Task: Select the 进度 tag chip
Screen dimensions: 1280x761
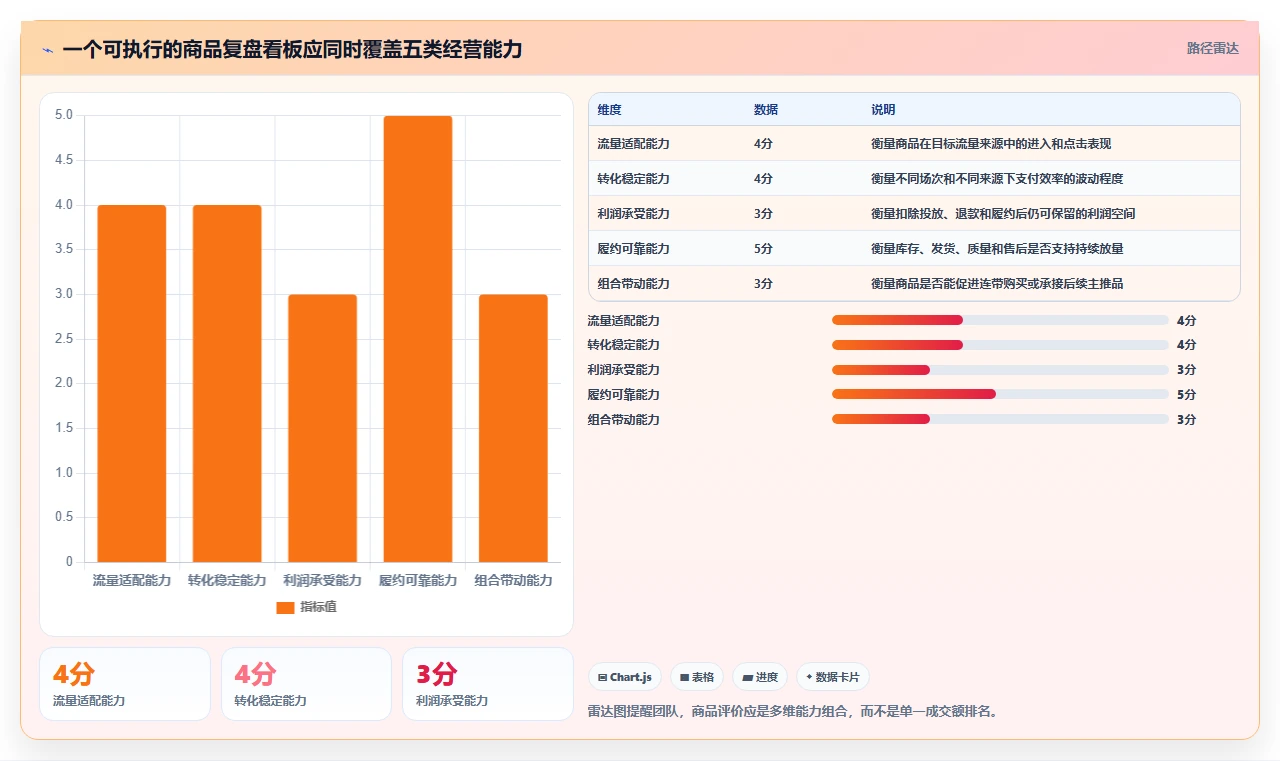Action: (x=760, y=677)
